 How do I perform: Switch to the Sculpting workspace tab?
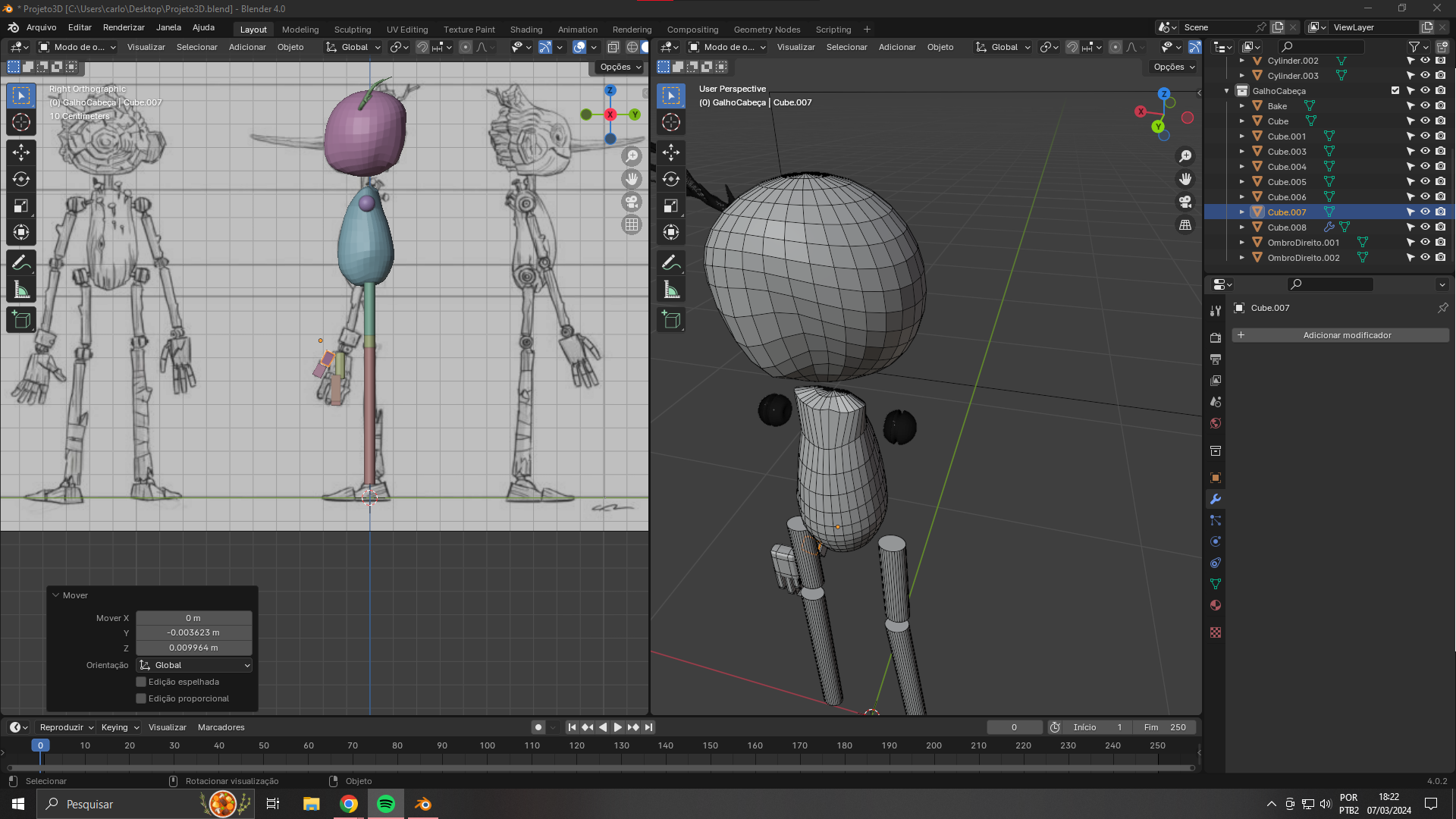353,30
